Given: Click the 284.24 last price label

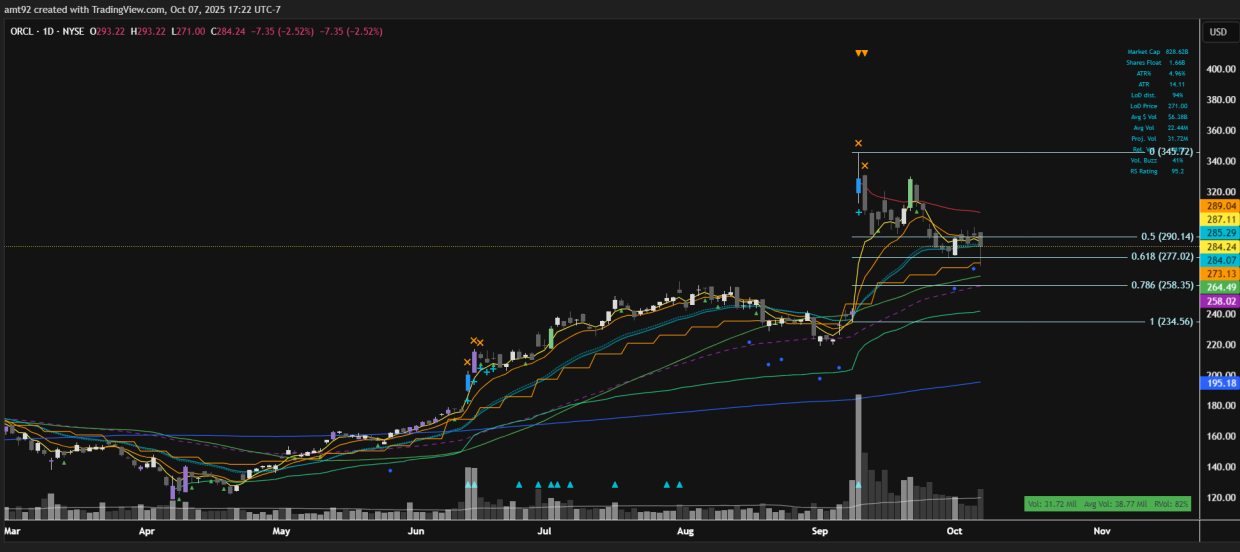Looking at the screenshot, I should click(1218, 247).
